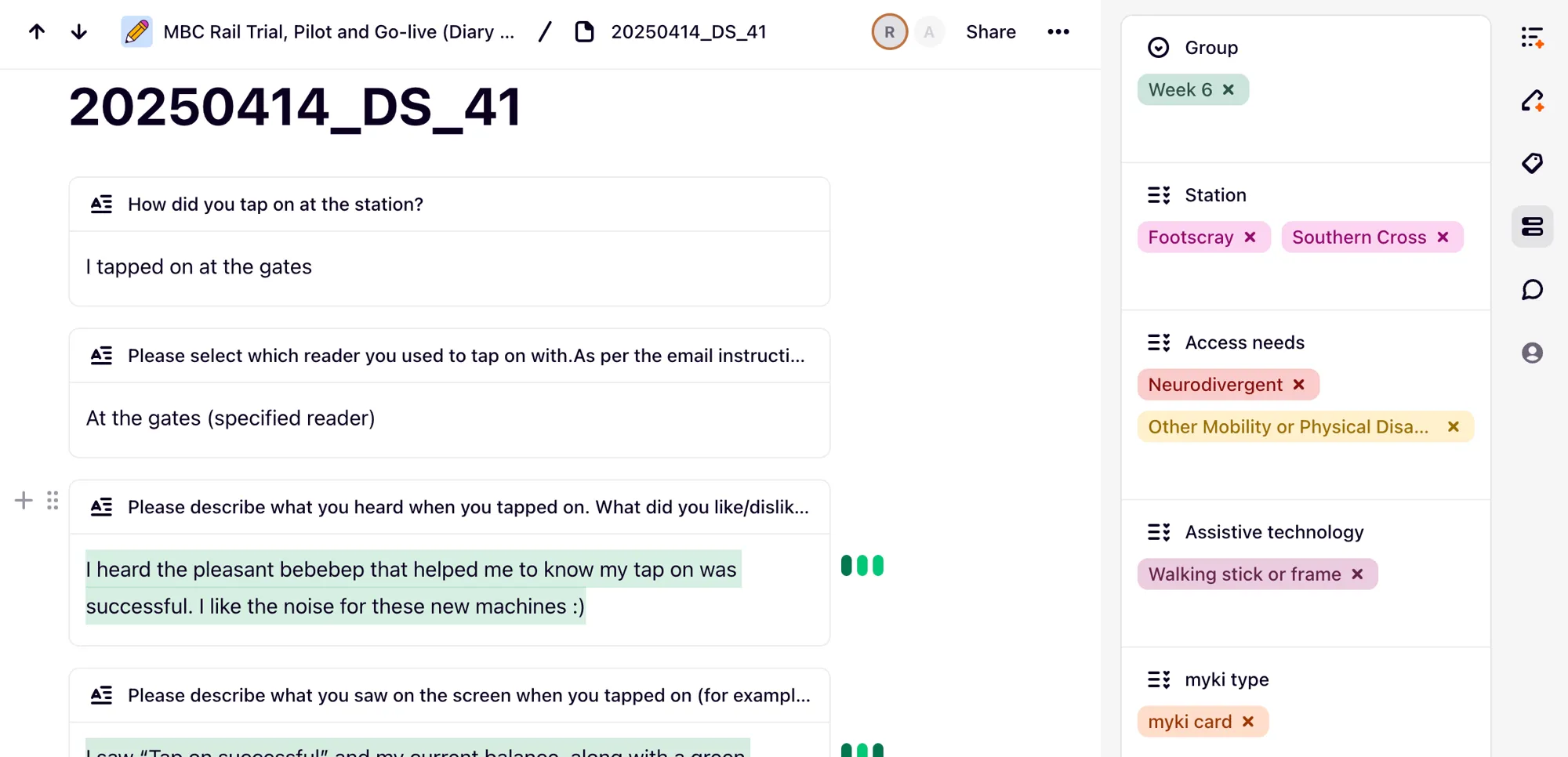
Task: Open the myki type field selector
Action: (x=1159, y=679)
